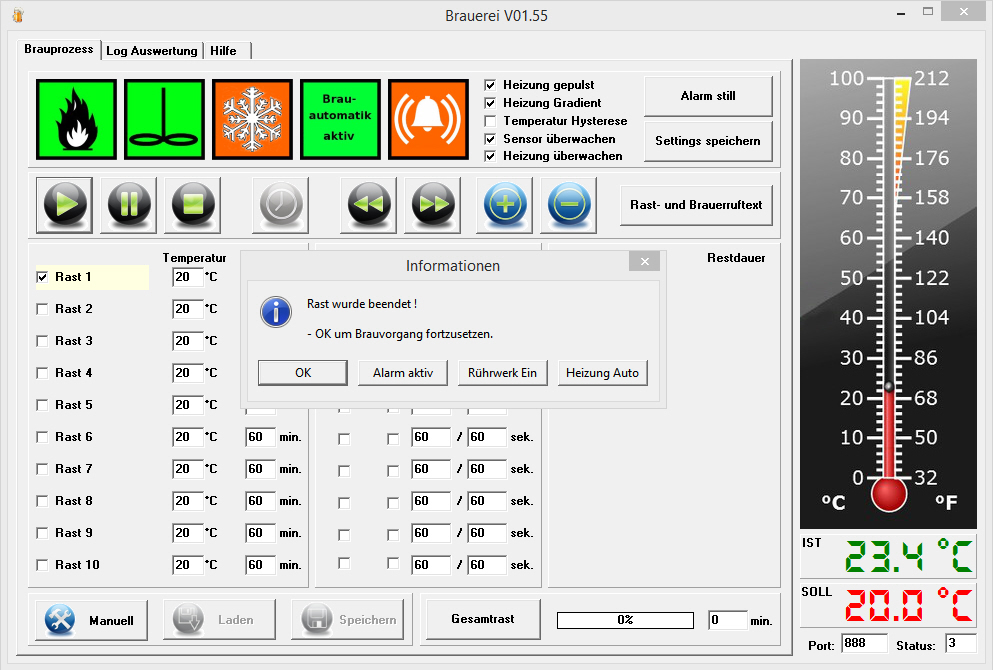Screen dimensions: 993x670
Task: Click the orange alarm bell icon
Action: tap(428, 119)
